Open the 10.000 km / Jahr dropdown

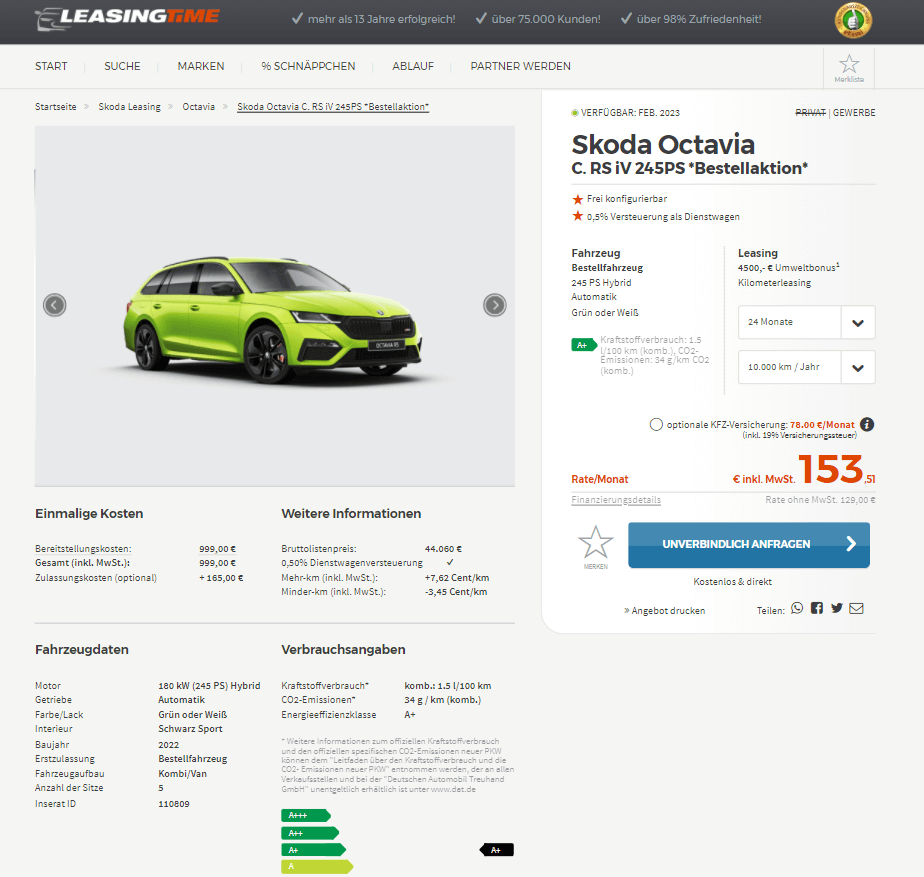click(x=807, y=367)
